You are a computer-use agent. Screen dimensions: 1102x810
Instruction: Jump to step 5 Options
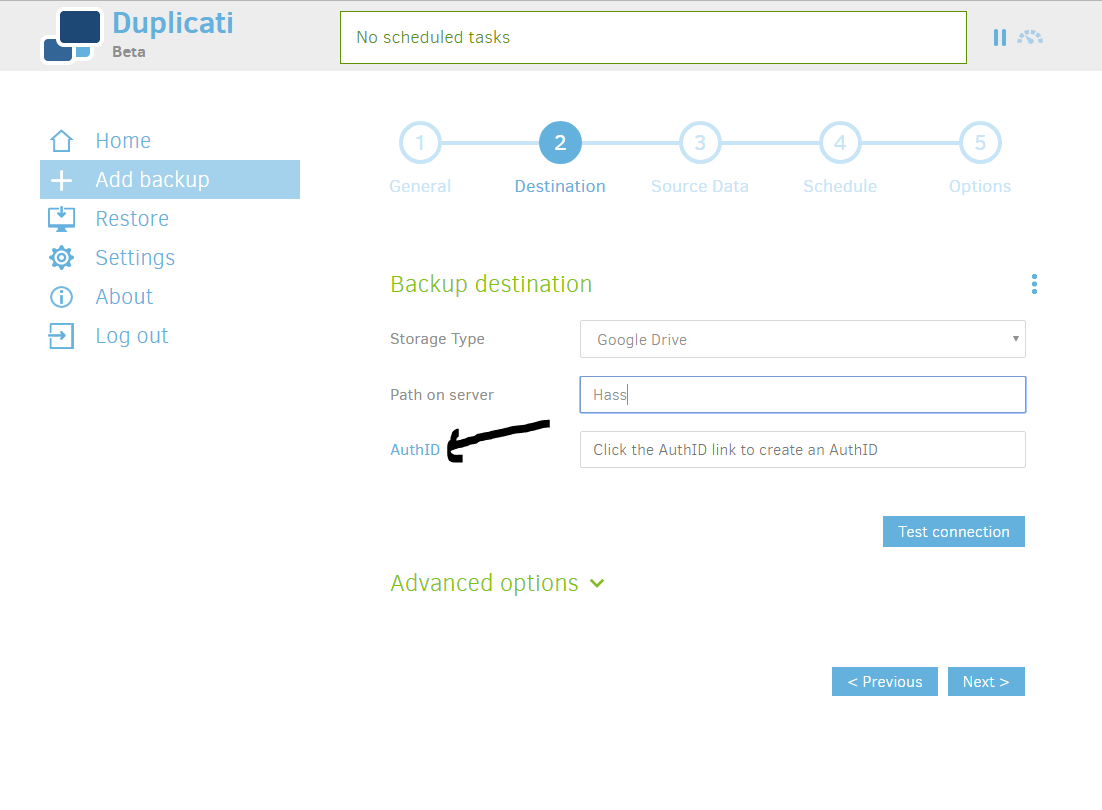click(x=980, y=143)
